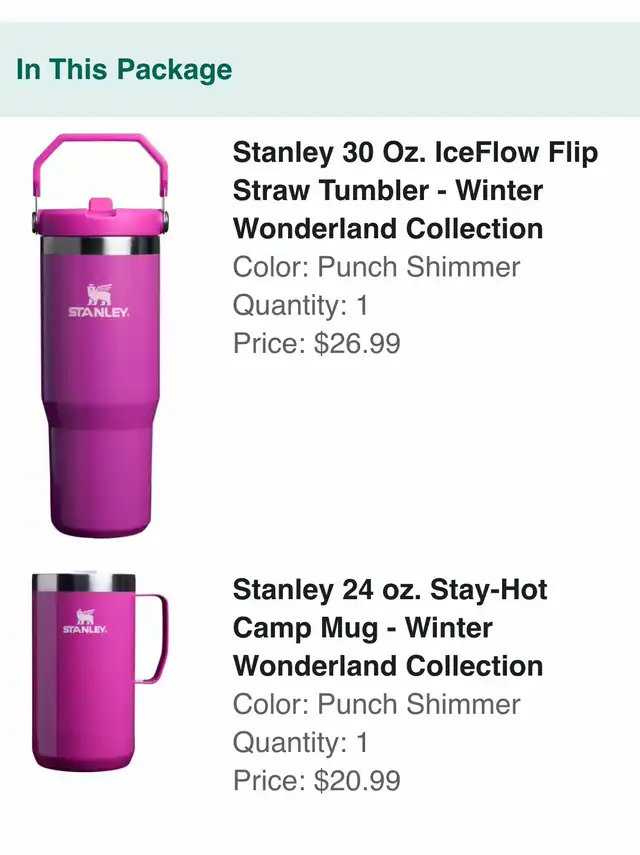Click the tumbler's pink lid
This screenshot has height=855, width=640.
click(x=100, y=222)
